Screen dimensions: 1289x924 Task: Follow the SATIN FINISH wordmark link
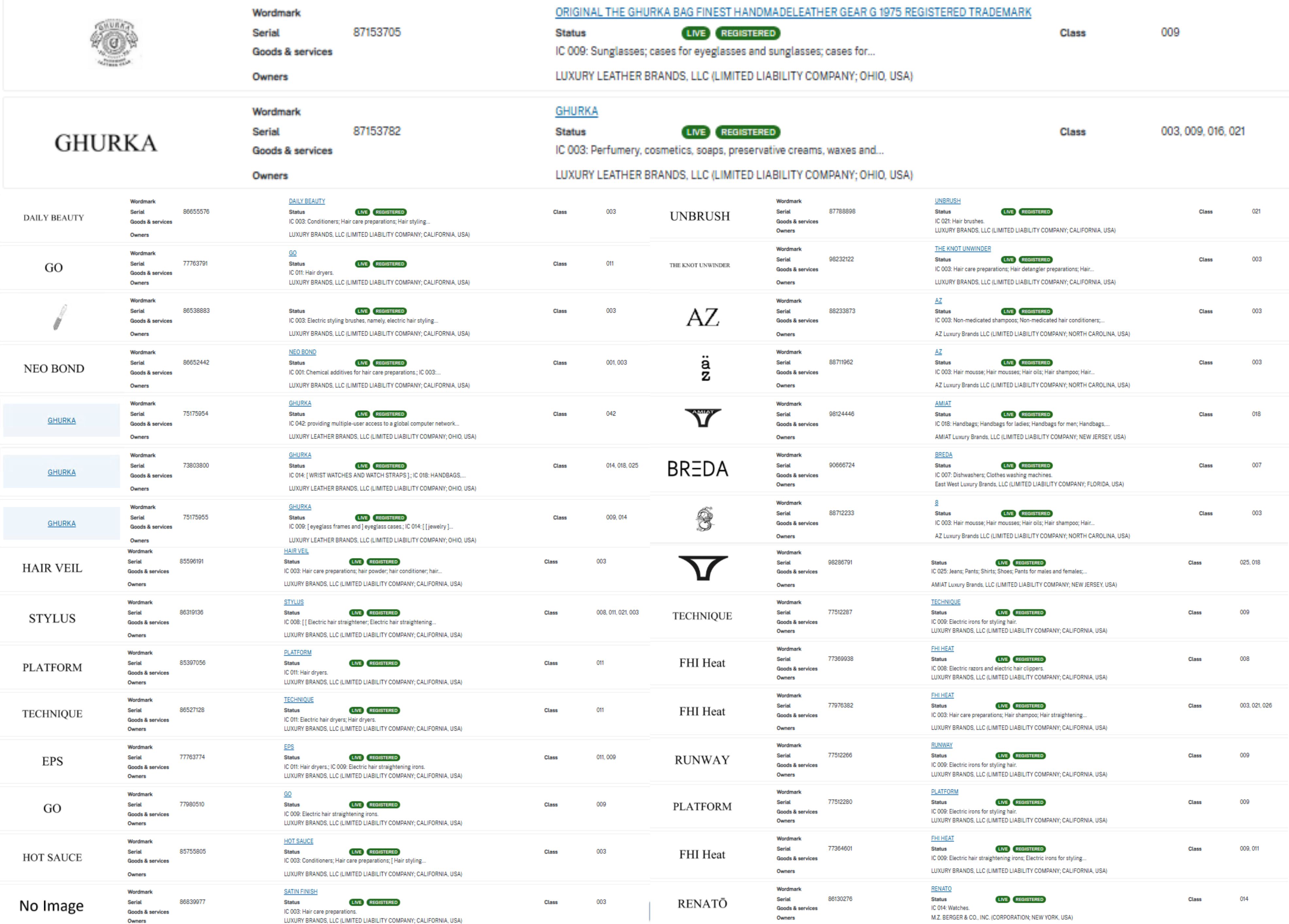point(301,892)
